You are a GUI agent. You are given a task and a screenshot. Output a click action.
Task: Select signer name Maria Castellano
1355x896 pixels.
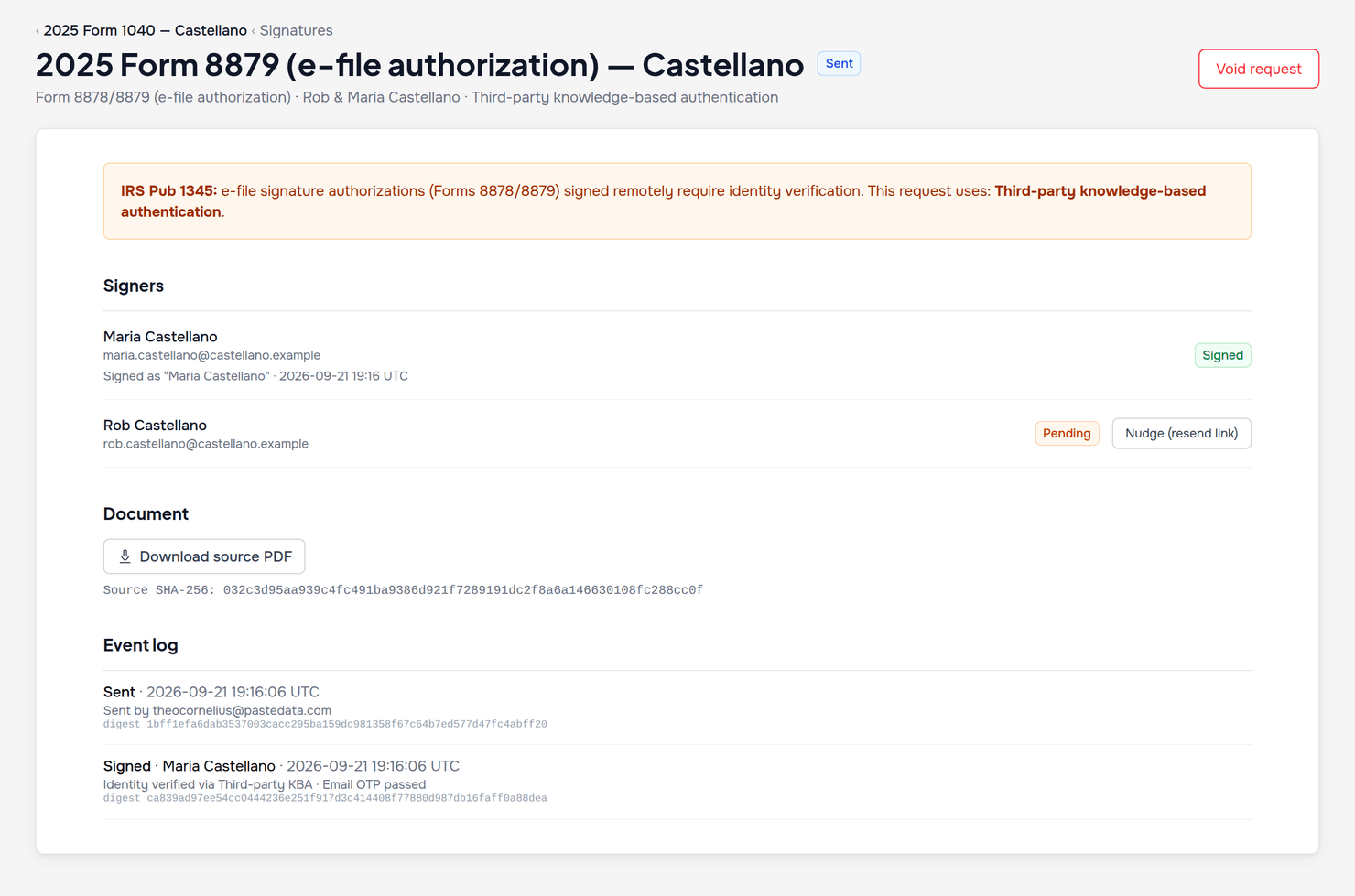[160, 337]
